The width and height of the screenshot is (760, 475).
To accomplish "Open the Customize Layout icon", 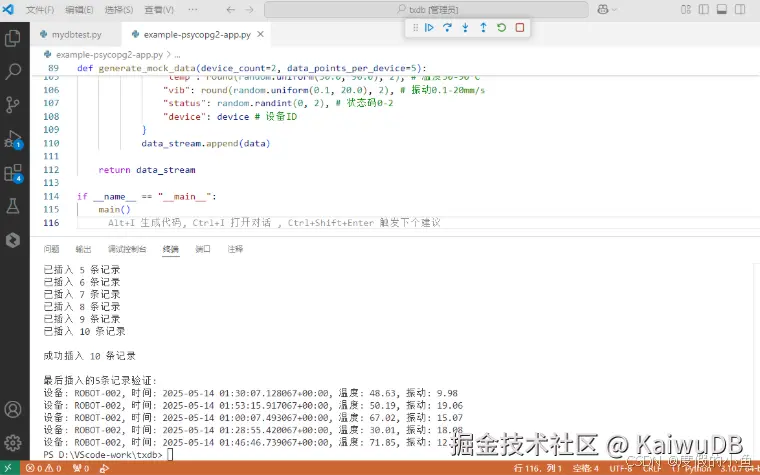I will tap(686, 10).
